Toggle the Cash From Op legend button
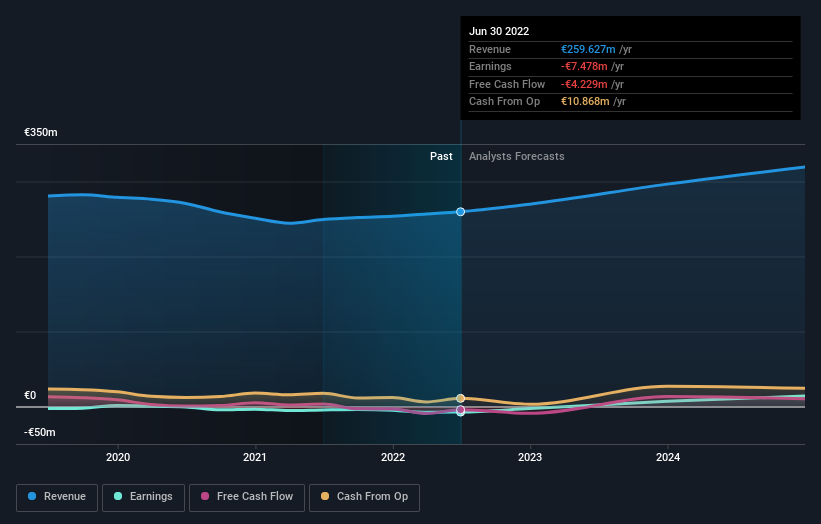Image resolution: width=821 pixels, height=524 pixels. [364, 497]
